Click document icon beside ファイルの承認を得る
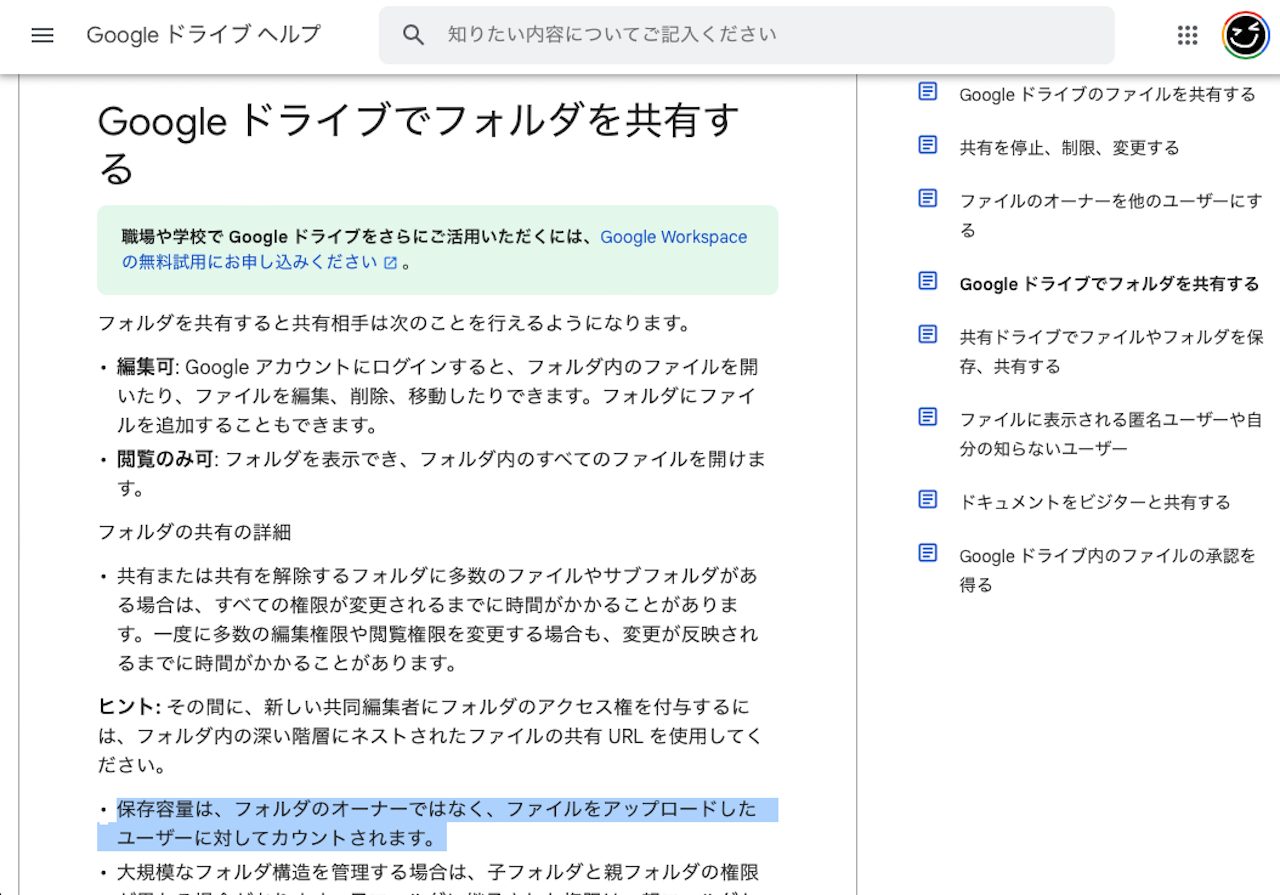This screenshot has width=1280, height=895. click(x=928, y=552)
